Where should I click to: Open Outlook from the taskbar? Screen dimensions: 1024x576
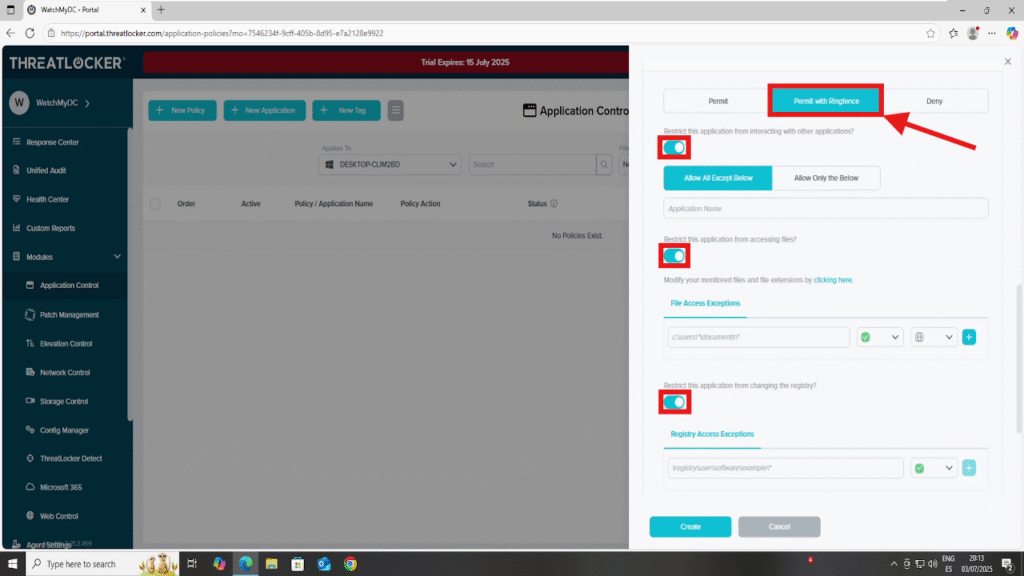tap(324, 564)
